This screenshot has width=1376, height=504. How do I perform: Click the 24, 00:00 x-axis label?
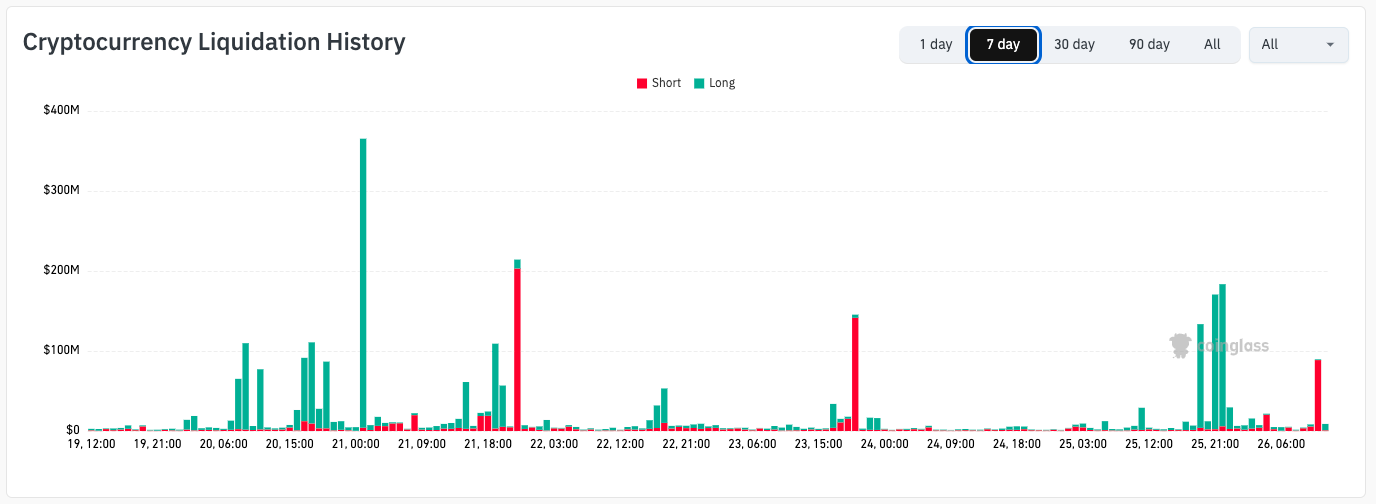click(884, 444)
